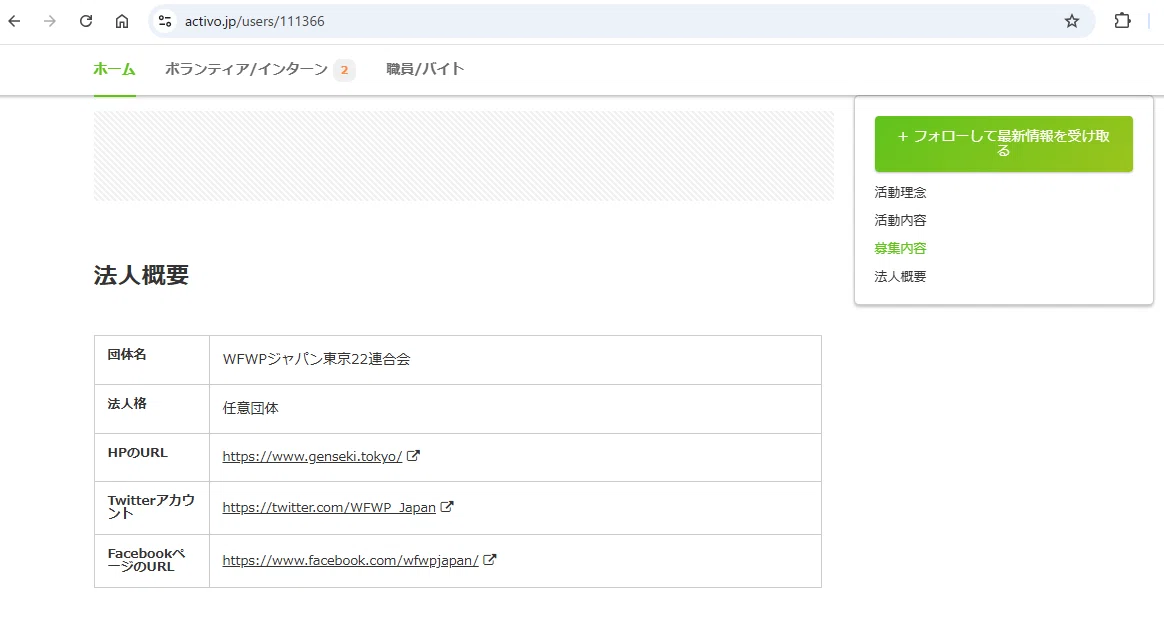Image resolution: width=1164 pixels, height=640 pixels.
Task: Click the 団体名 row label
Action: click(127, 355)
